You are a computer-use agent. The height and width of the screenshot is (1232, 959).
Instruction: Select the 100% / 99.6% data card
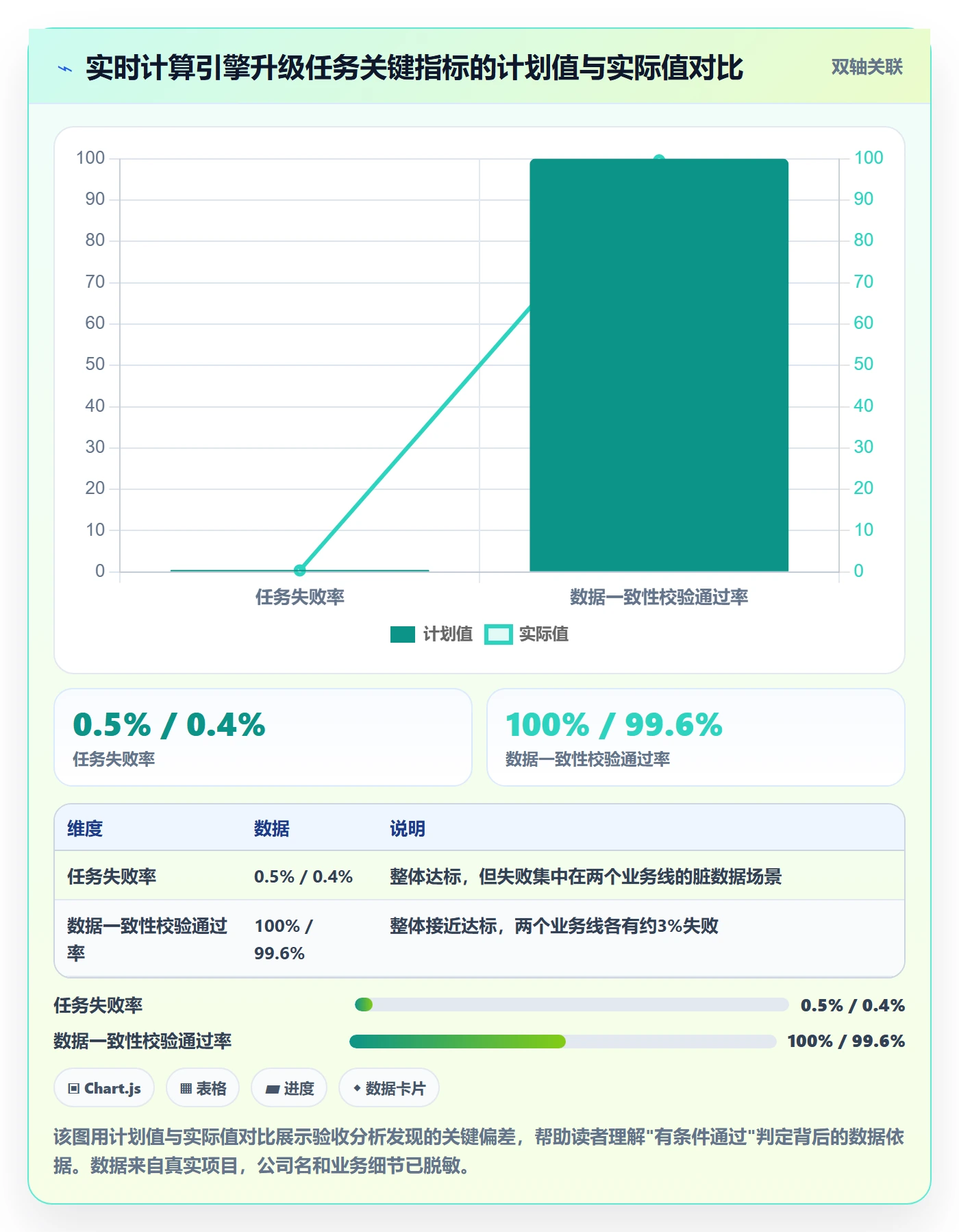[696, 737]
